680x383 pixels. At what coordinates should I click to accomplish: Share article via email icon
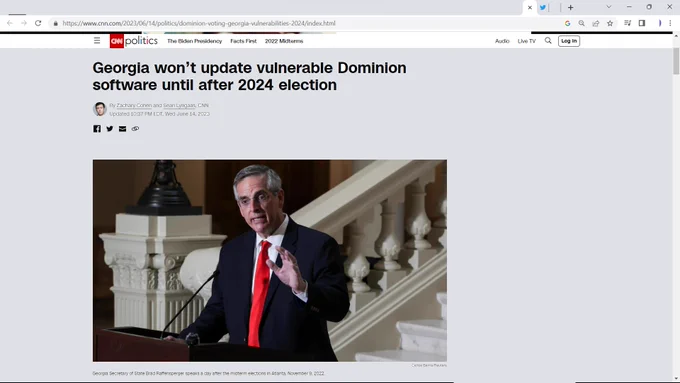coord(123,129)
